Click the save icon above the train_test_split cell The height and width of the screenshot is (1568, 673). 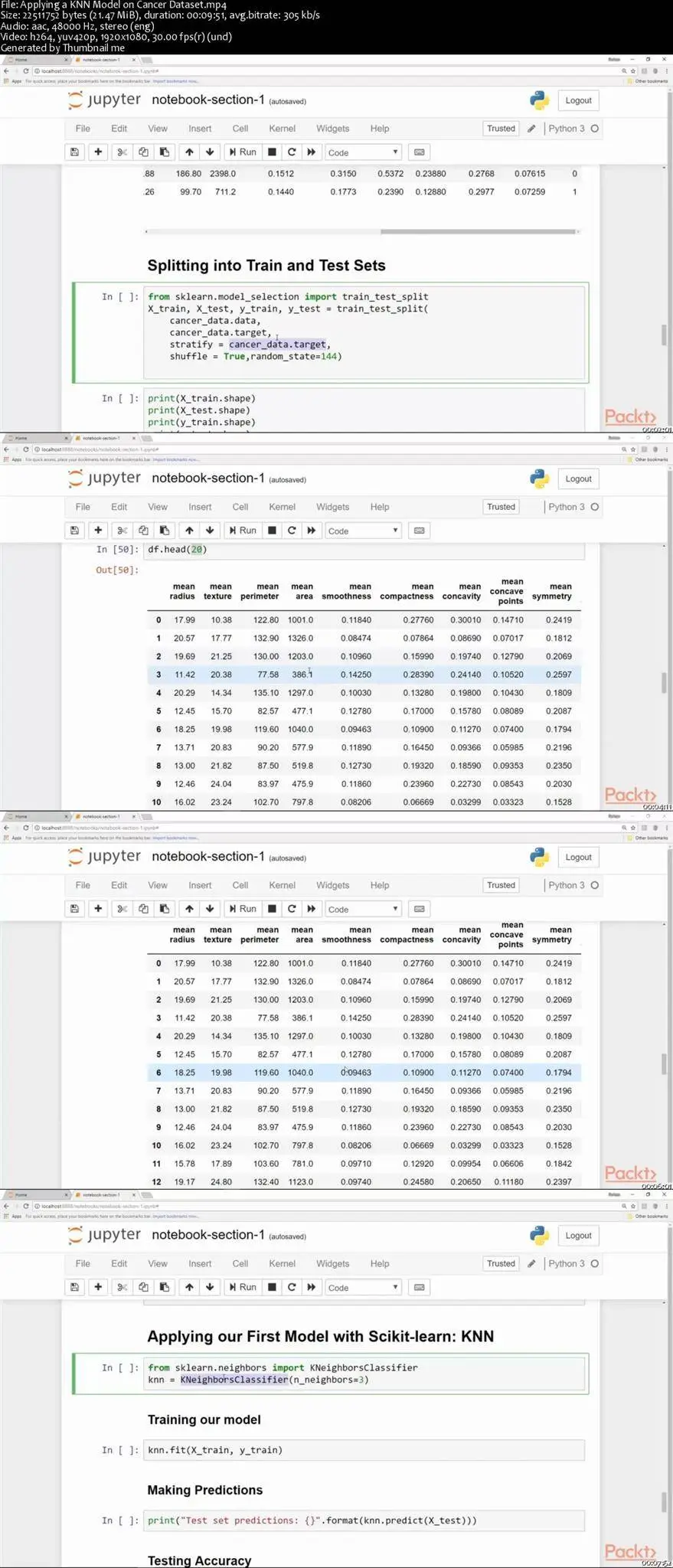click(74, 152)
